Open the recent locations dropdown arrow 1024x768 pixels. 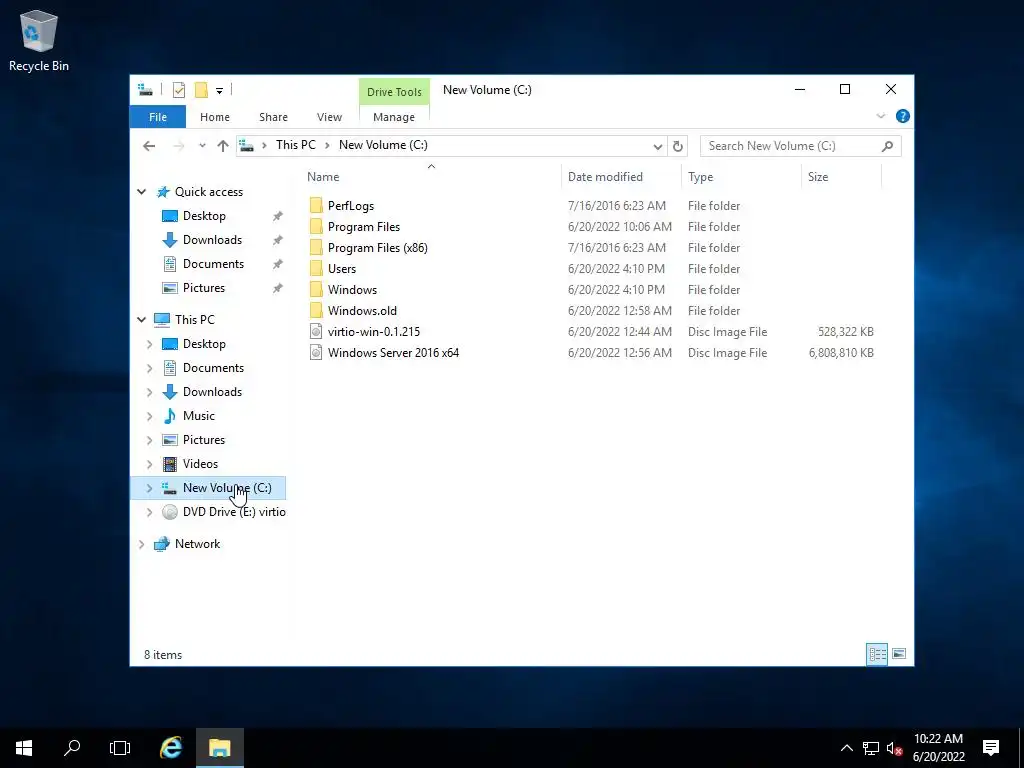pyautogui.click(x=202, y=146)
